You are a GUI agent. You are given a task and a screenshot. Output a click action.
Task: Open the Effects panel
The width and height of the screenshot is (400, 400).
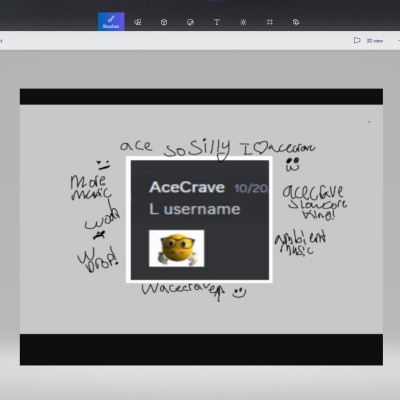click(x=243, y=22)
